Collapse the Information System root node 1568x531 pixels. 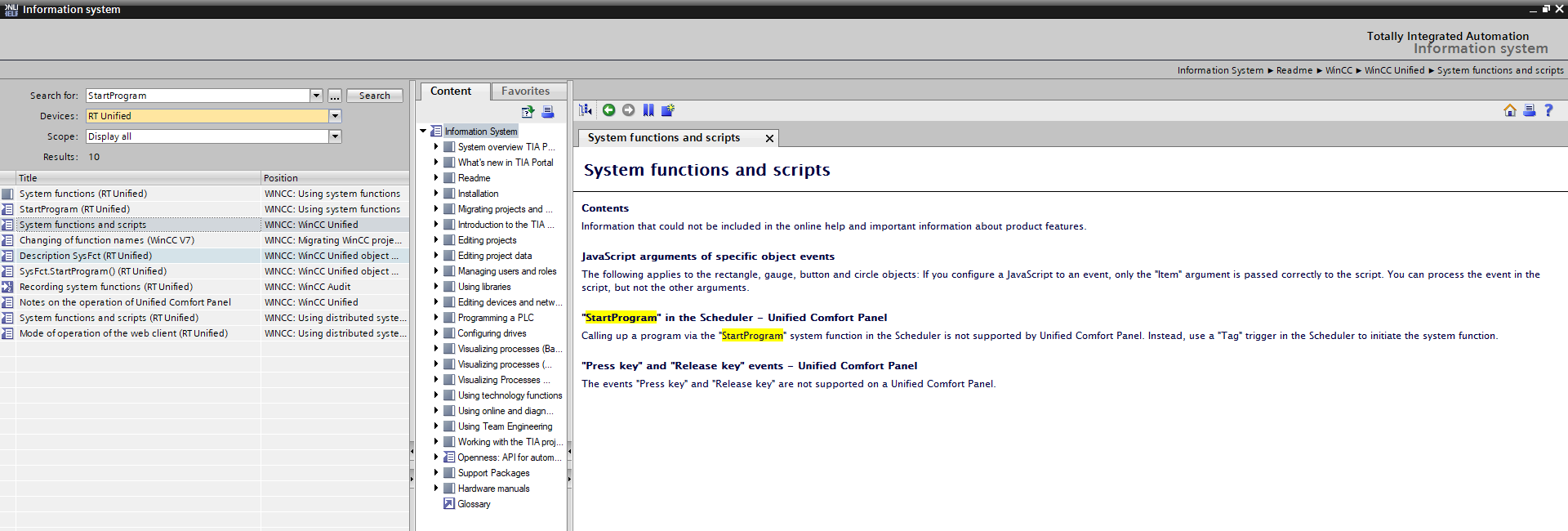423,132
